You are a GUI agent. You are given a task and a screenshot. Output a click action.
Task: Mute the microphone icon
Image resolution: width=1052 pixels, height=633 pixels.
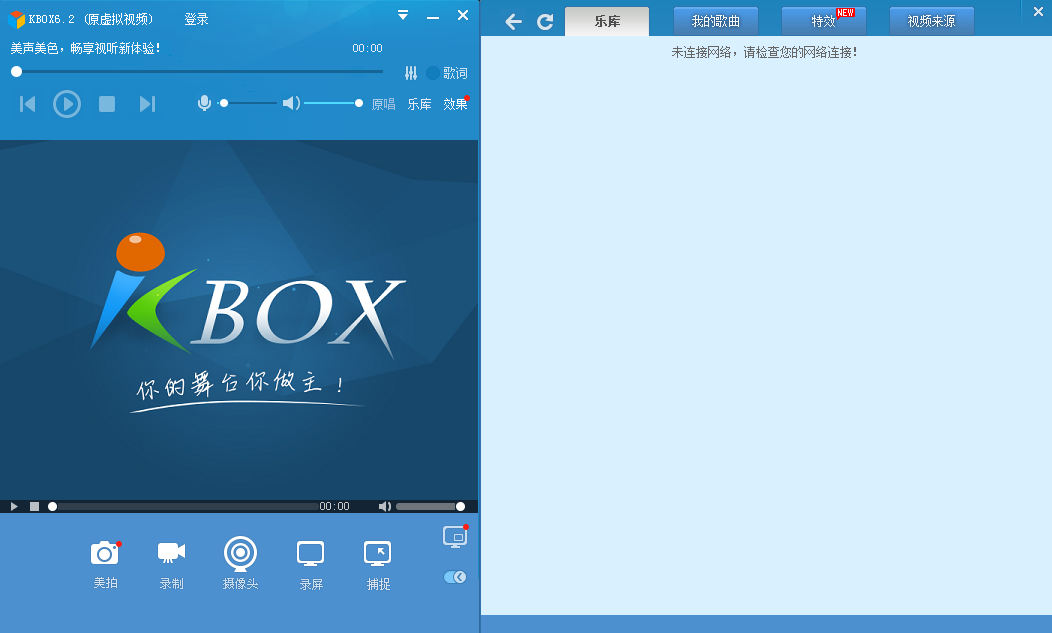204,103
